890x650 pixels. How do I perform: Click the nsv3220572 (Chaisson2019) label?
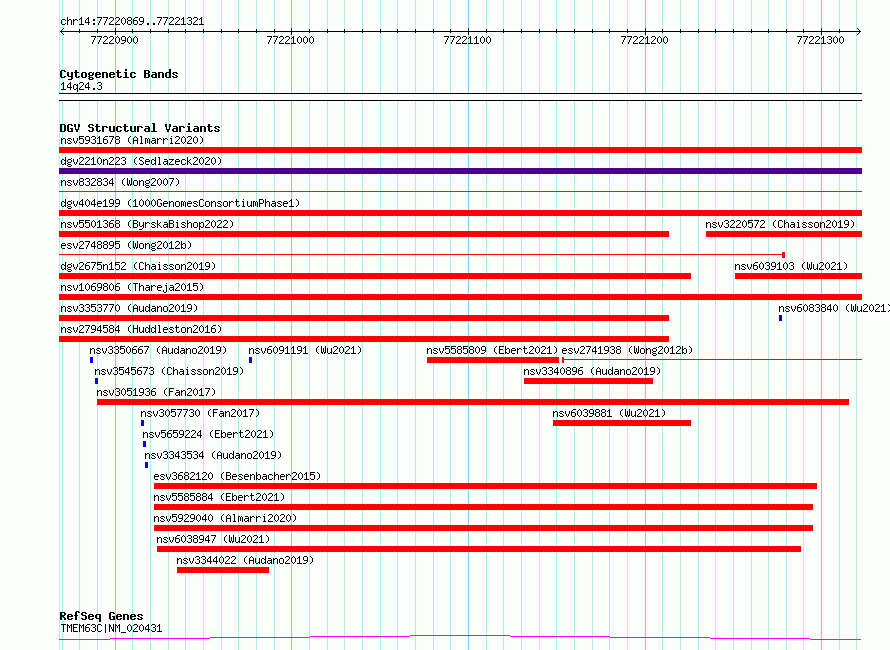coord(780,224)
